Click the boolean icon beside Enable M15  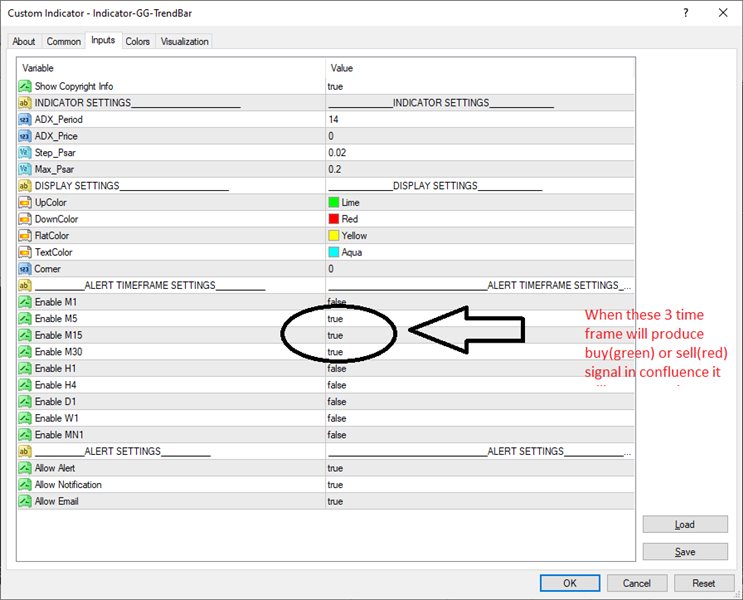(x=25, y=335)
